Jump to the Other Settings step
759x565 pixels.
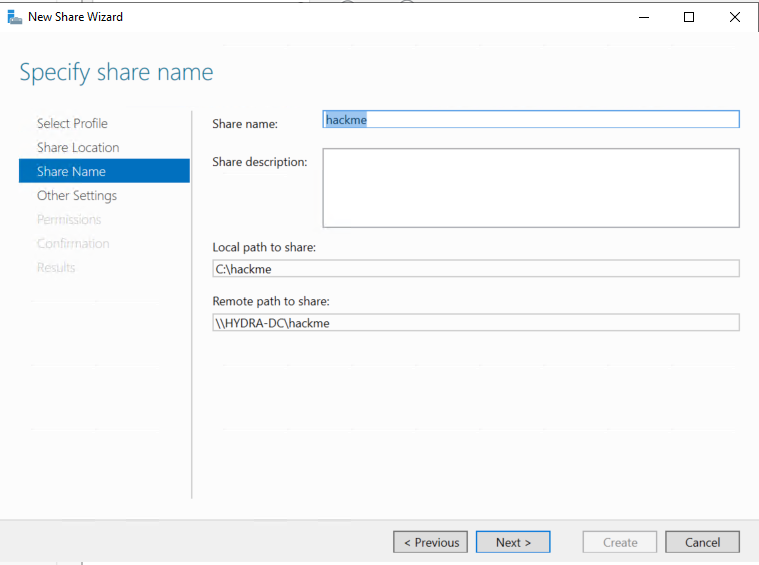[x=77, y=195]
